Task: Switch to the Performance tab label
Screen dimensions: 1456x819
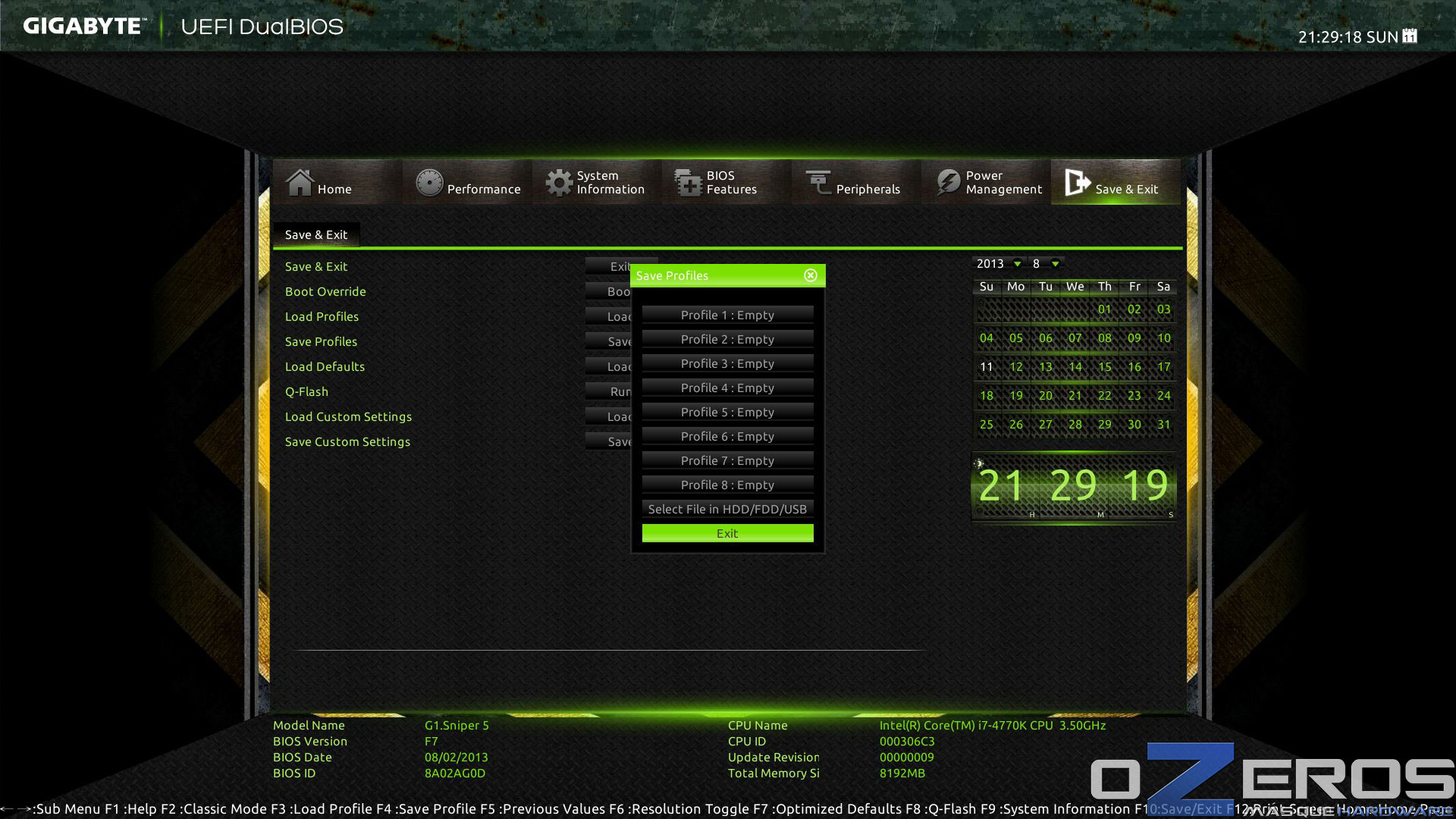Action: [484, 189]
